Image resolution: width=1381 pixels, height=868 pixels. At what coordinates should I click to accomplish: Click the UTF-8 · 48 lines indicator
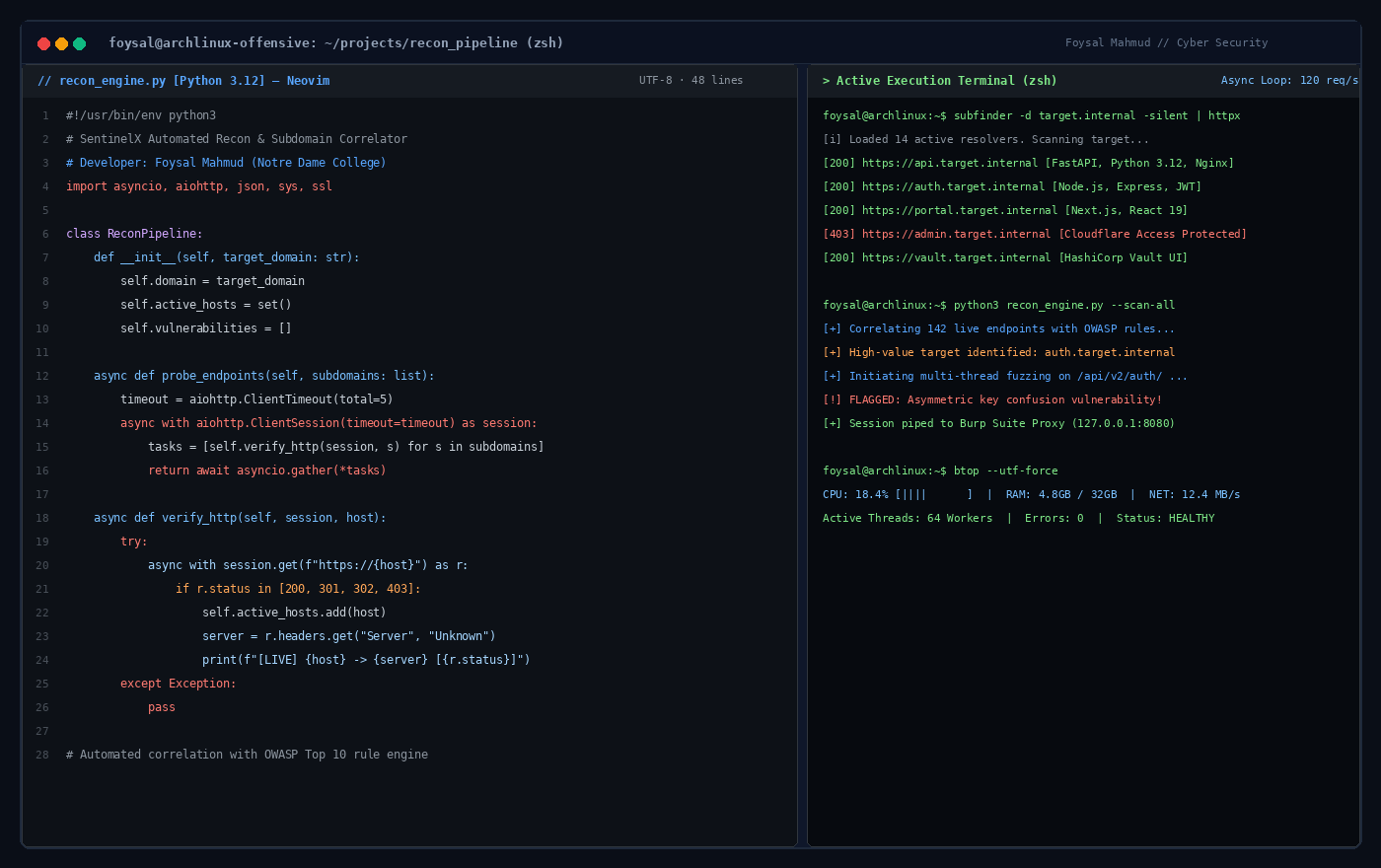[x=690, y=81]
